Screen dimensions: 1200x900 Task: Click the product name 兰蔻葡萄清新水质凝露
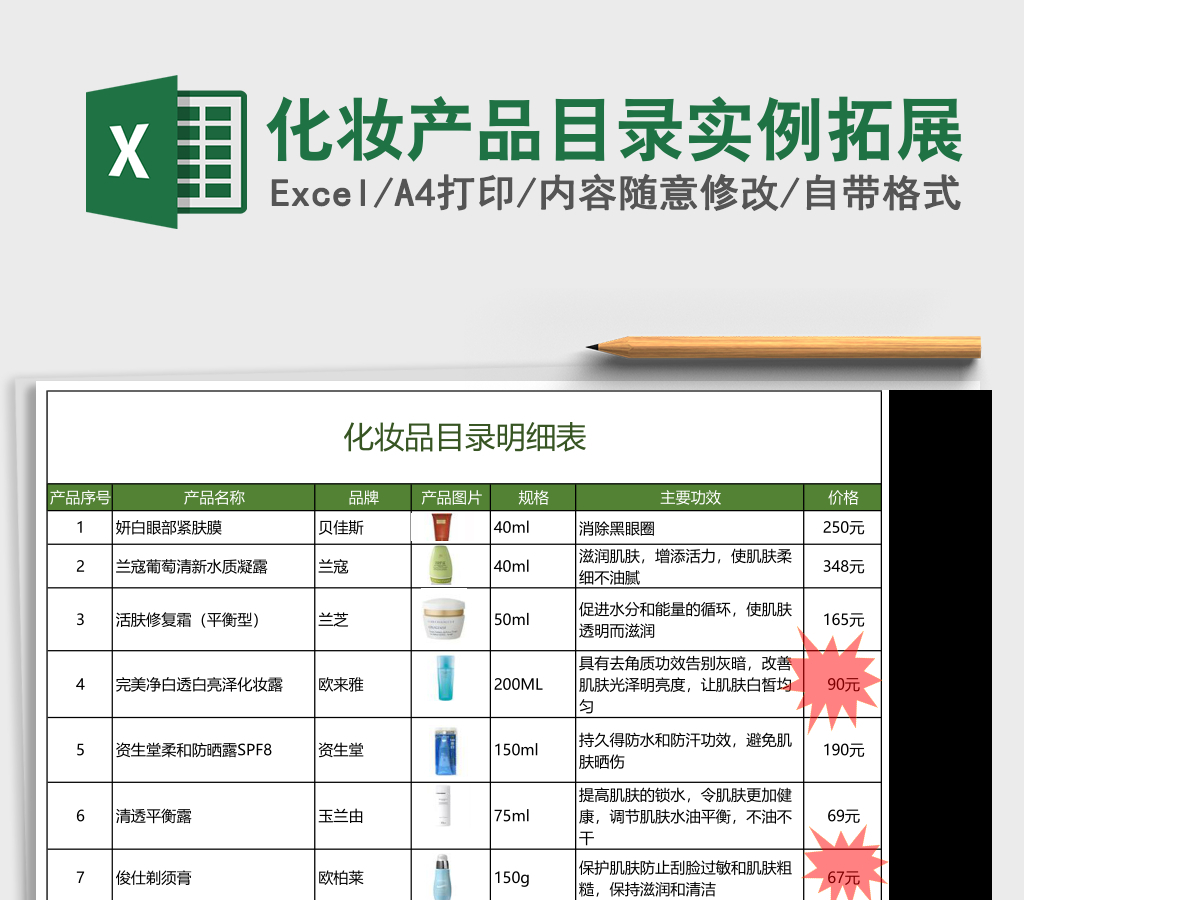click(192, 566)
